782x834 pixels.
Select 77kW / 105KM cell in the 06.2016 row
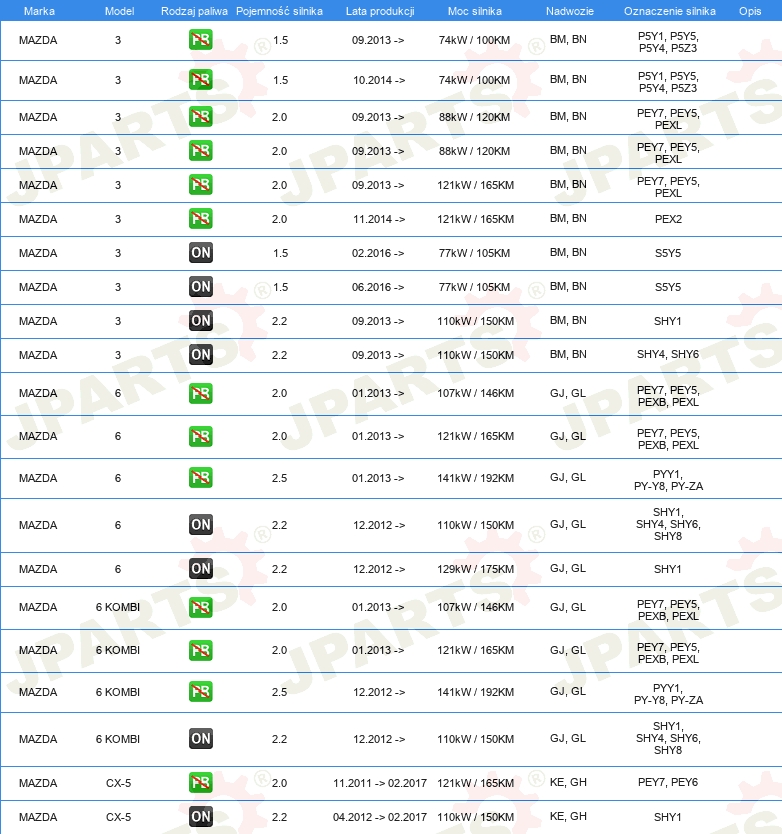[x=474, y=287]
